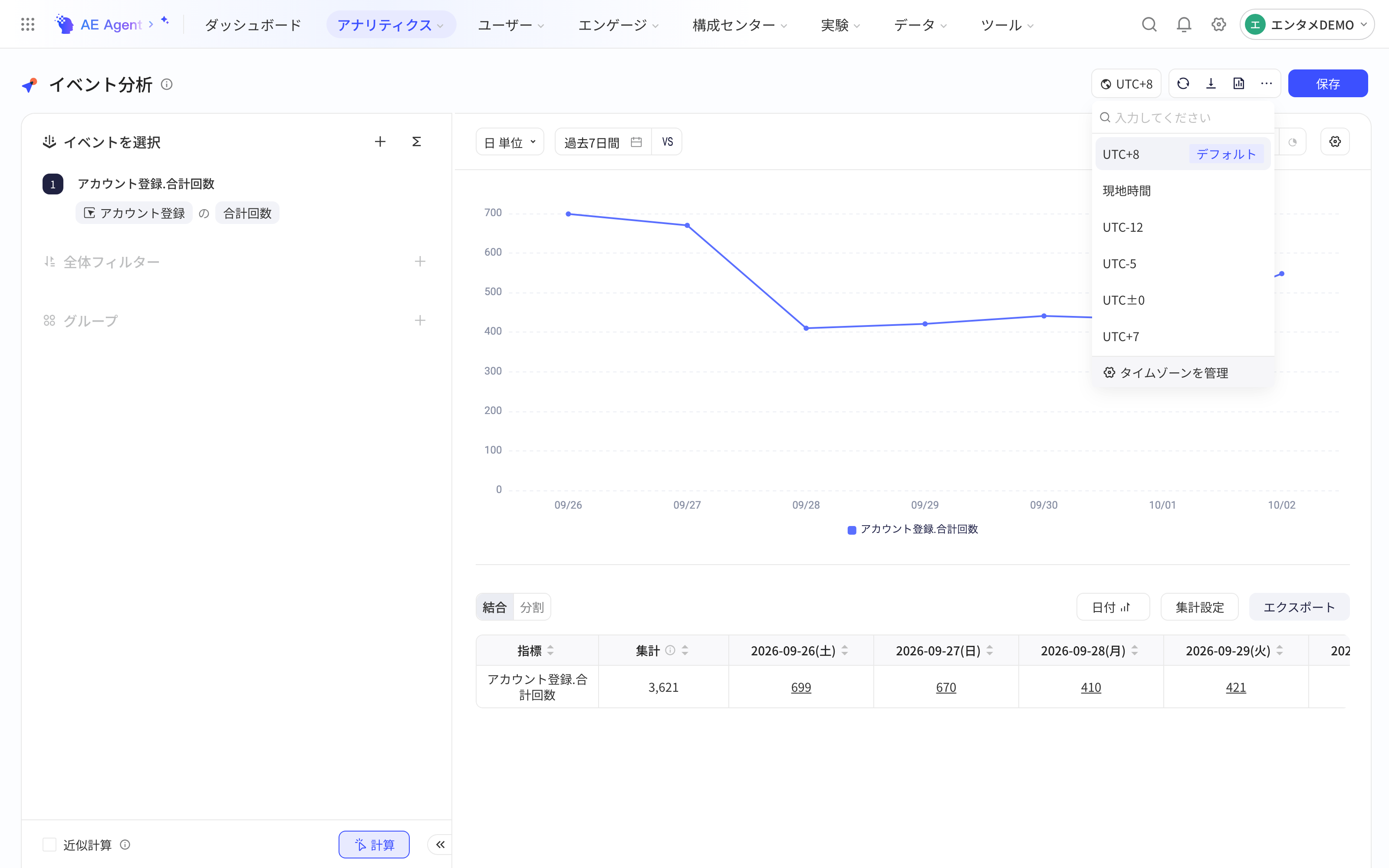Screen dimensions: 1389x868
Task: Click the pie chart type icon
Action: click(1293, 142)
